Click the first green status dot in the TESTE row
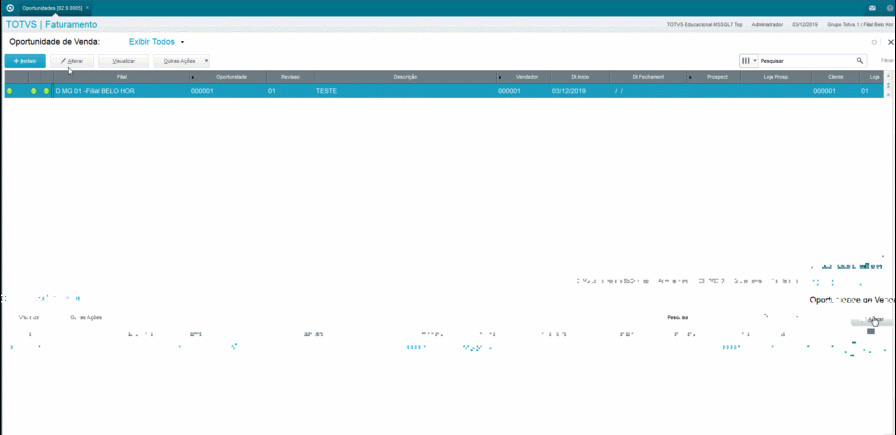This screenshot has height=435, width=896. [x=9, y=91]
